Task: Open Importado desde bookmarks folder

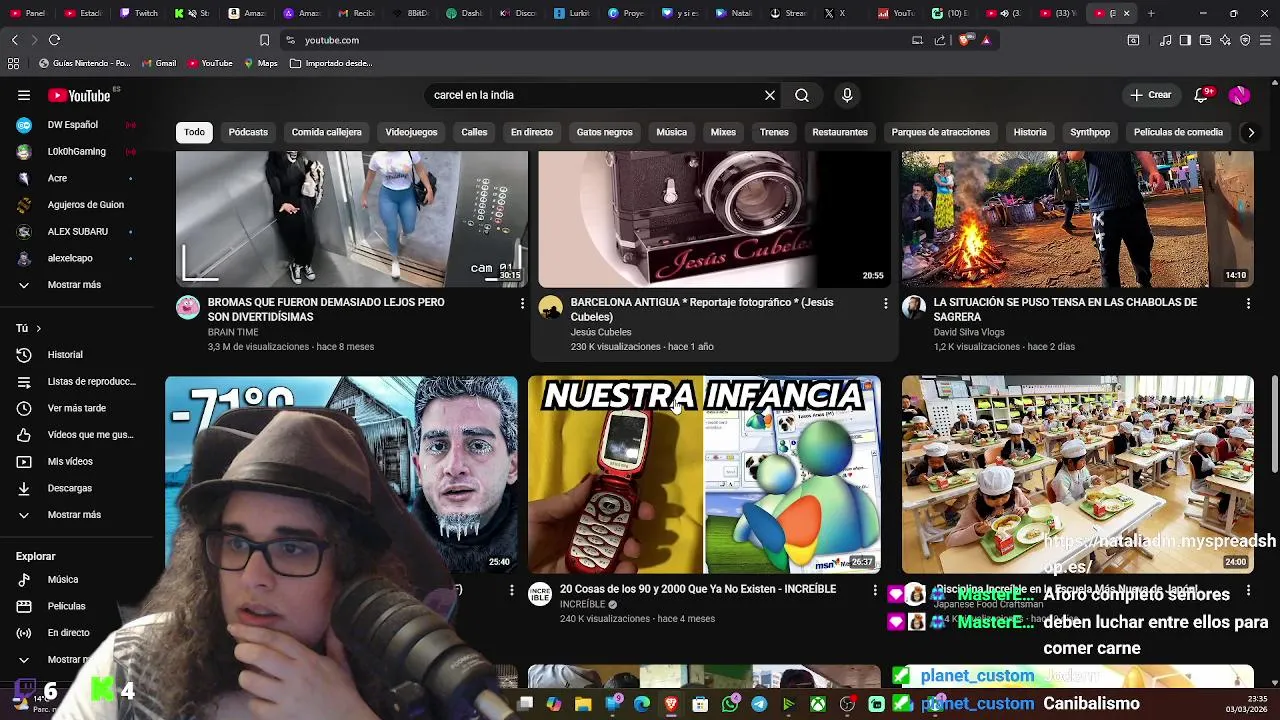Action: pos(331,63)
